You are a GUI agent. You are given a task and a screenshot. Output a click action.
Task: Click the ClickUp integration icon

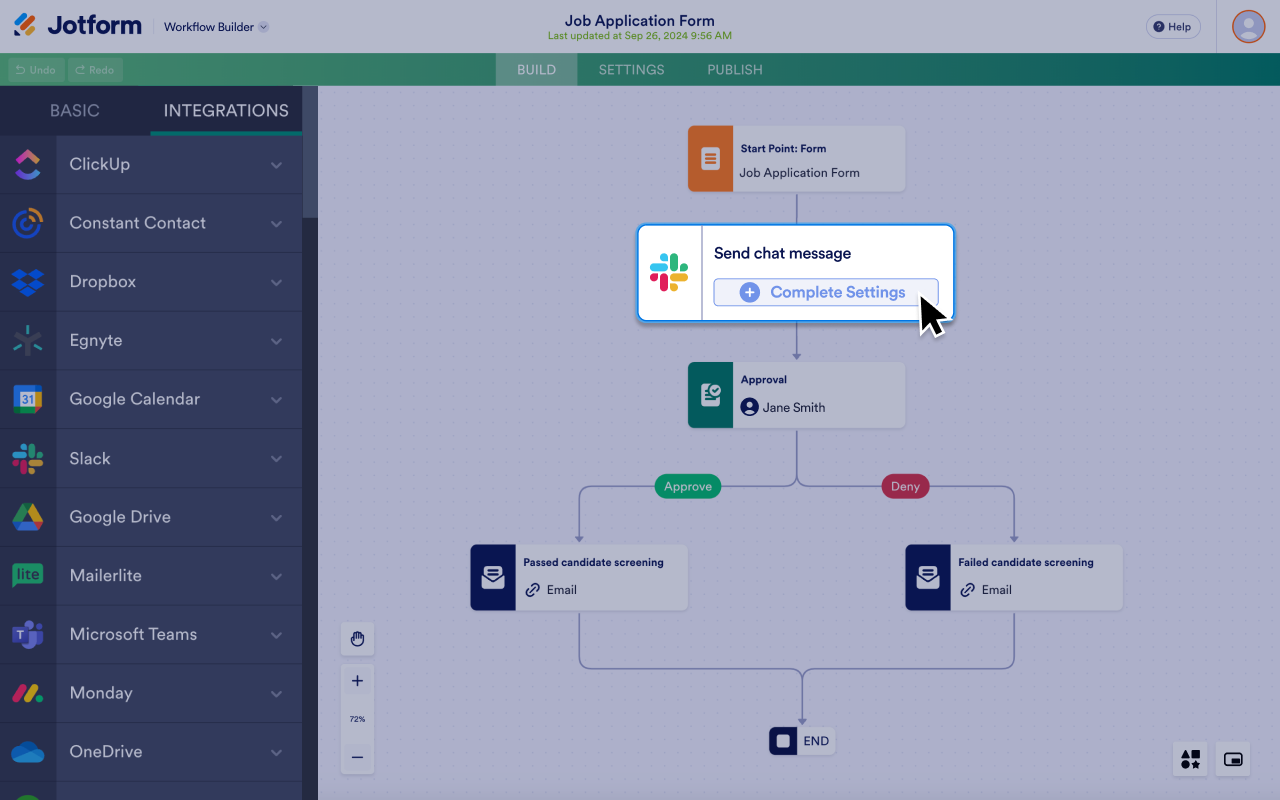[28, 164]
